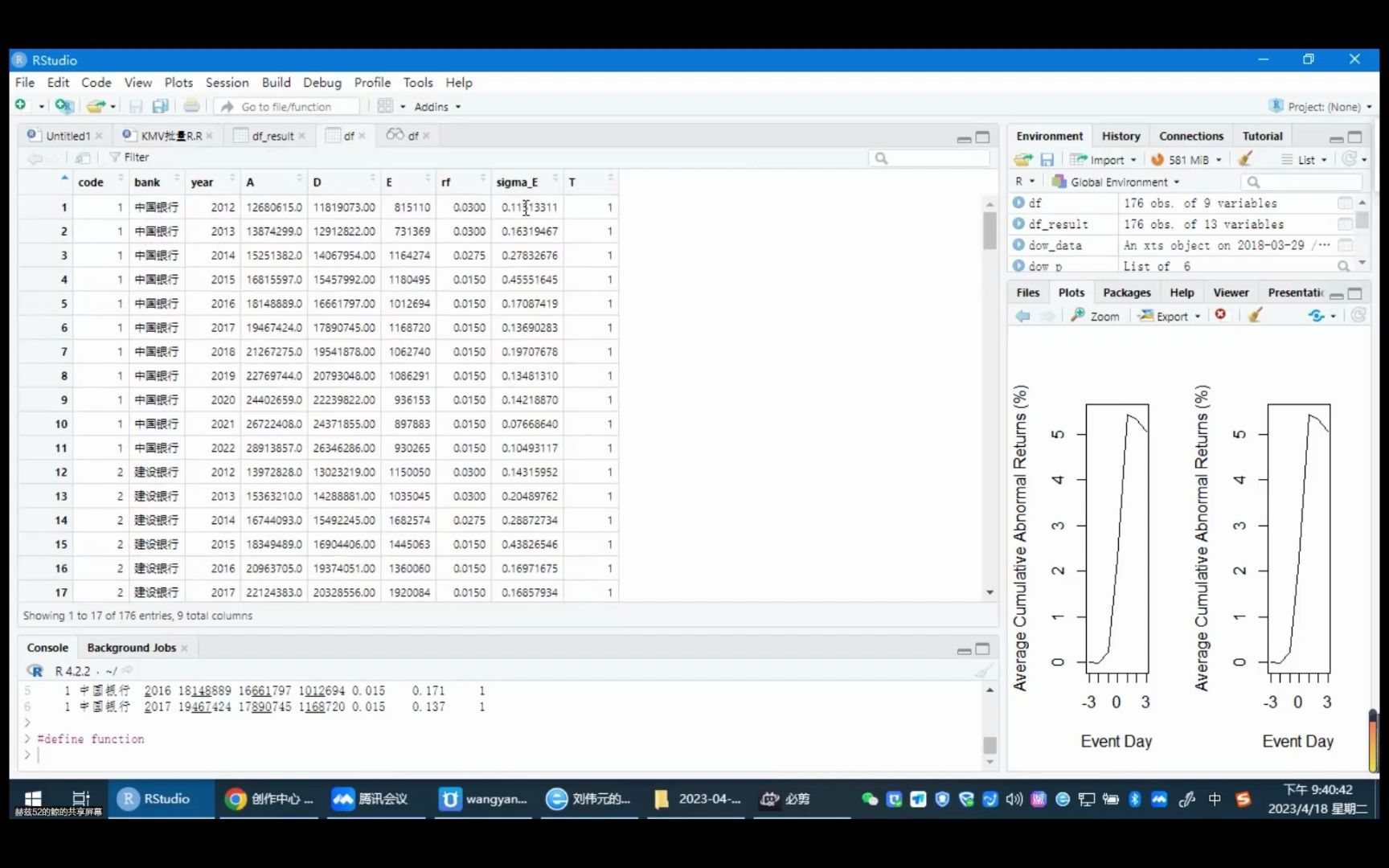
Task: Click the Save workspace icon in Environment pane
Action: (1047, 160)
